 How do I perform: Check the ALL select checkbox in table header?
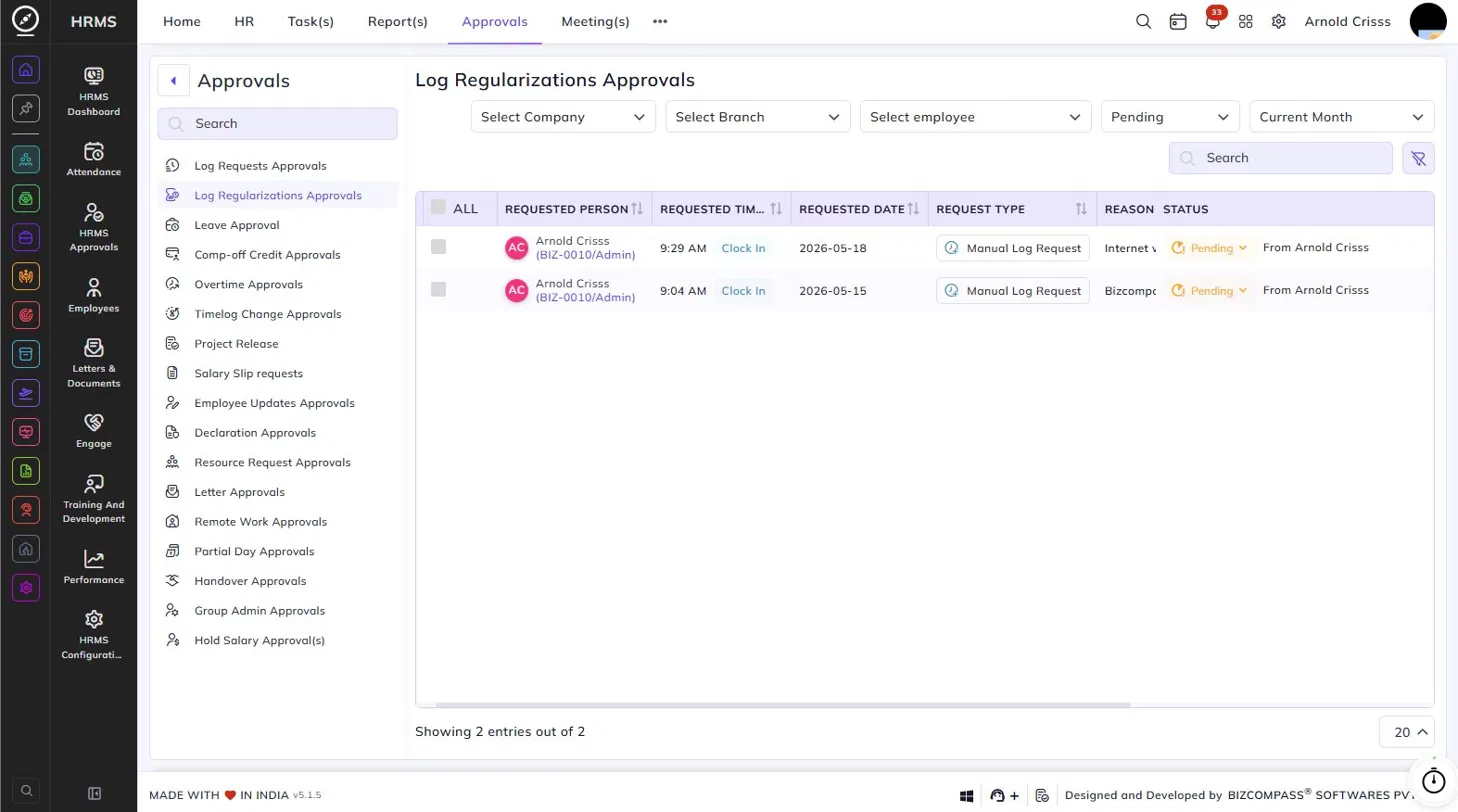tap(438, 208)
